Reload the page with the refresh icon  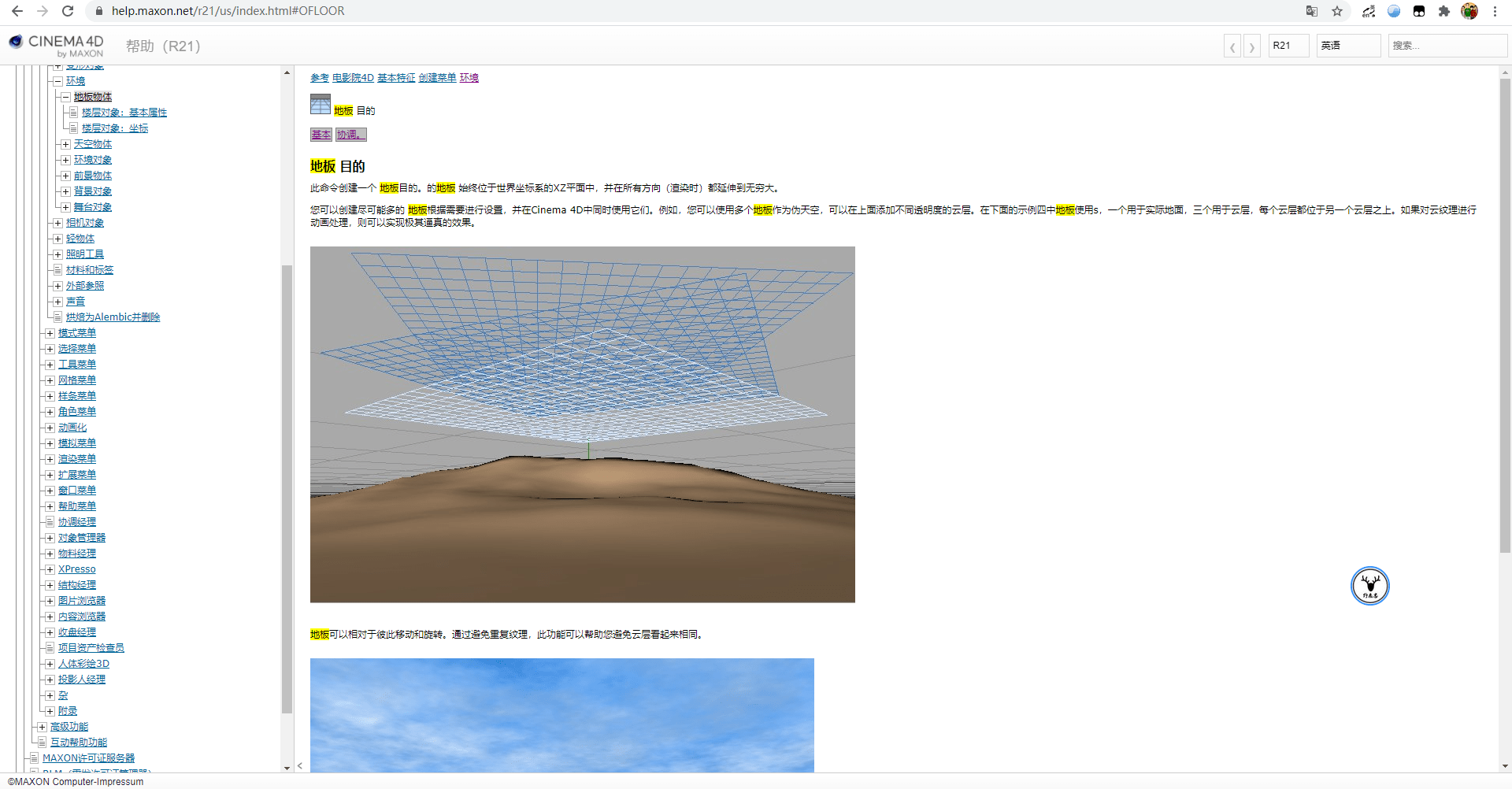point(68,11)
